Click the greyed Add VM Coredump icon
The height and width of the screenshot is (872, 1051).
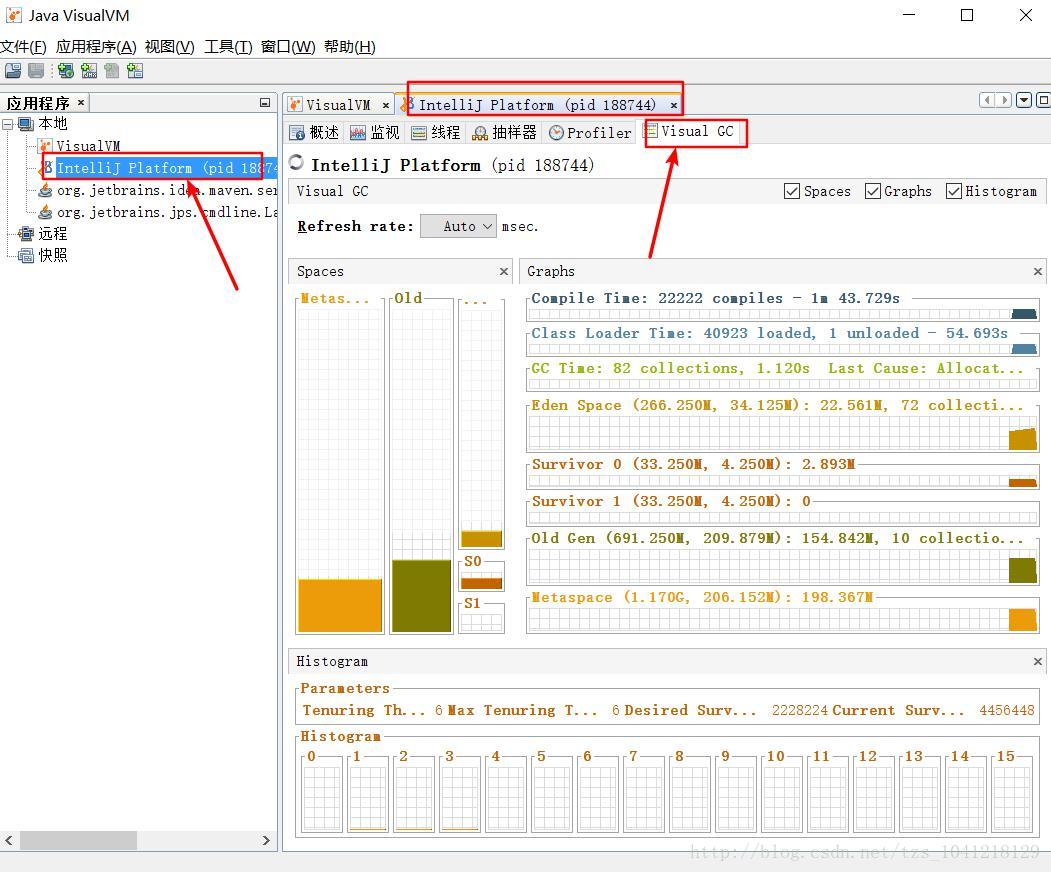pos(111,70)
